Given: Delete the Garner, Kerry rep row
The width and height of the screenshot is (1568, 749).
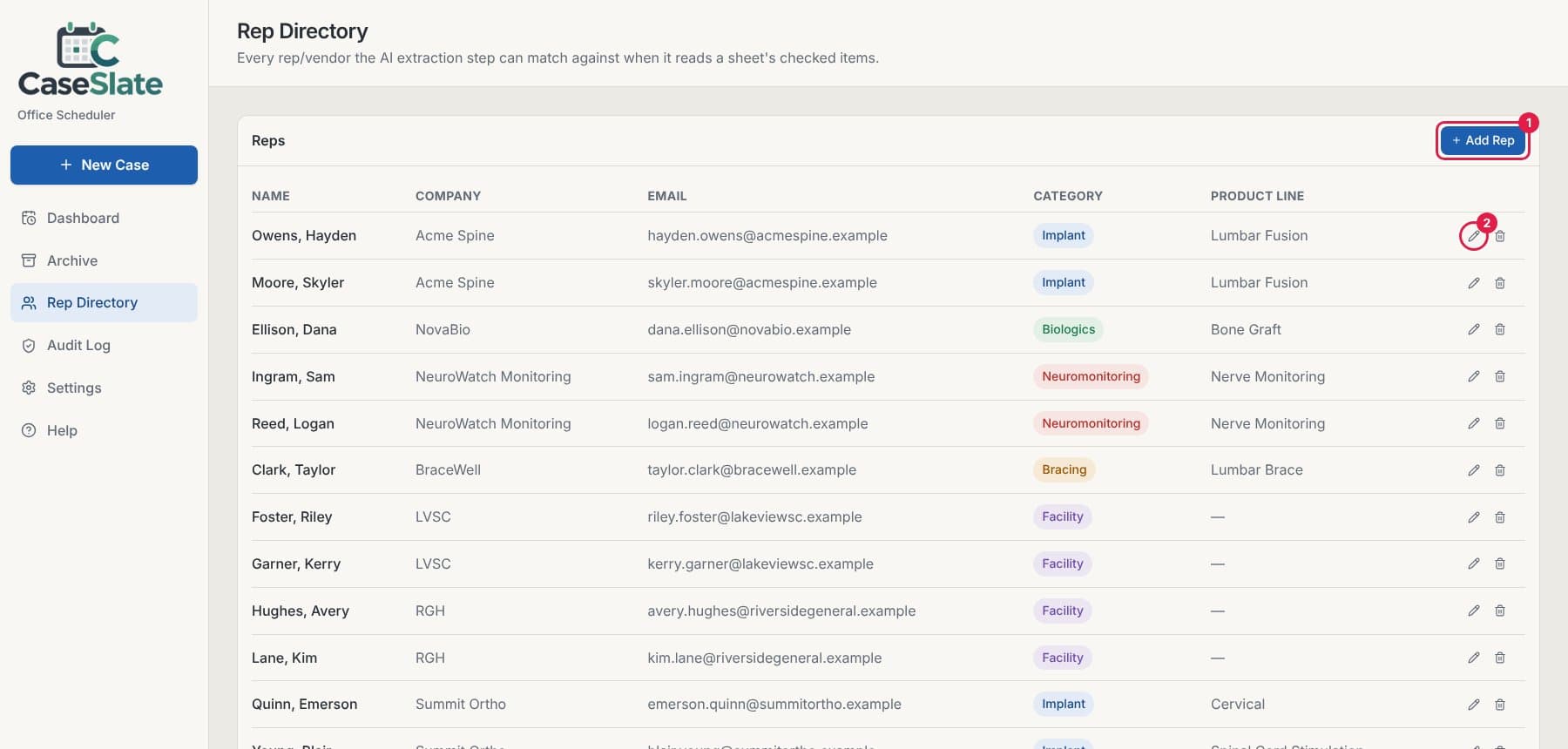Looking at the screenshot, I should (x=1500, y=563).
